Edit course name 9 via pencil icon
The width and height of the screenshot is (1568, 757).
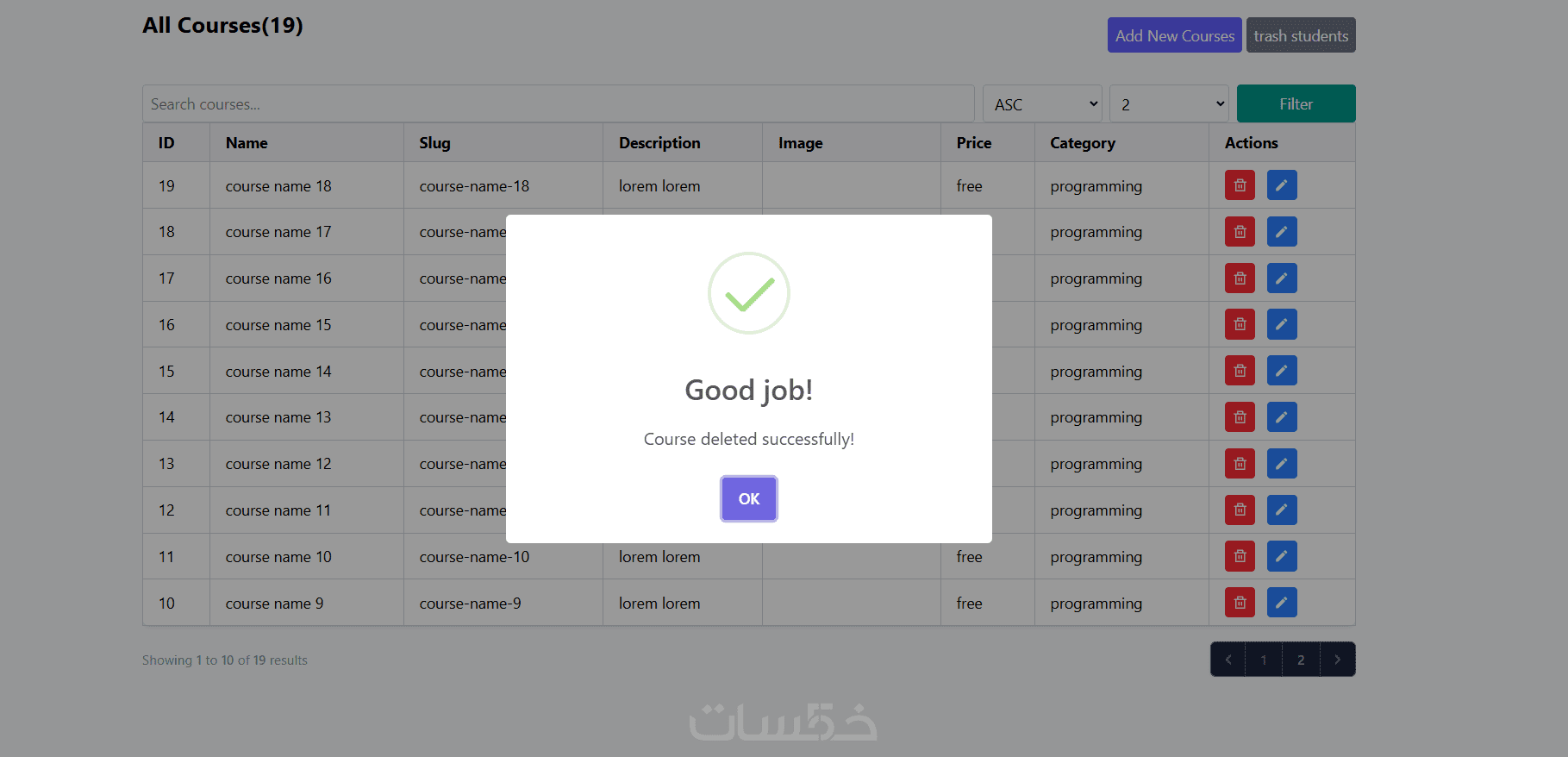pos(1282,604)
